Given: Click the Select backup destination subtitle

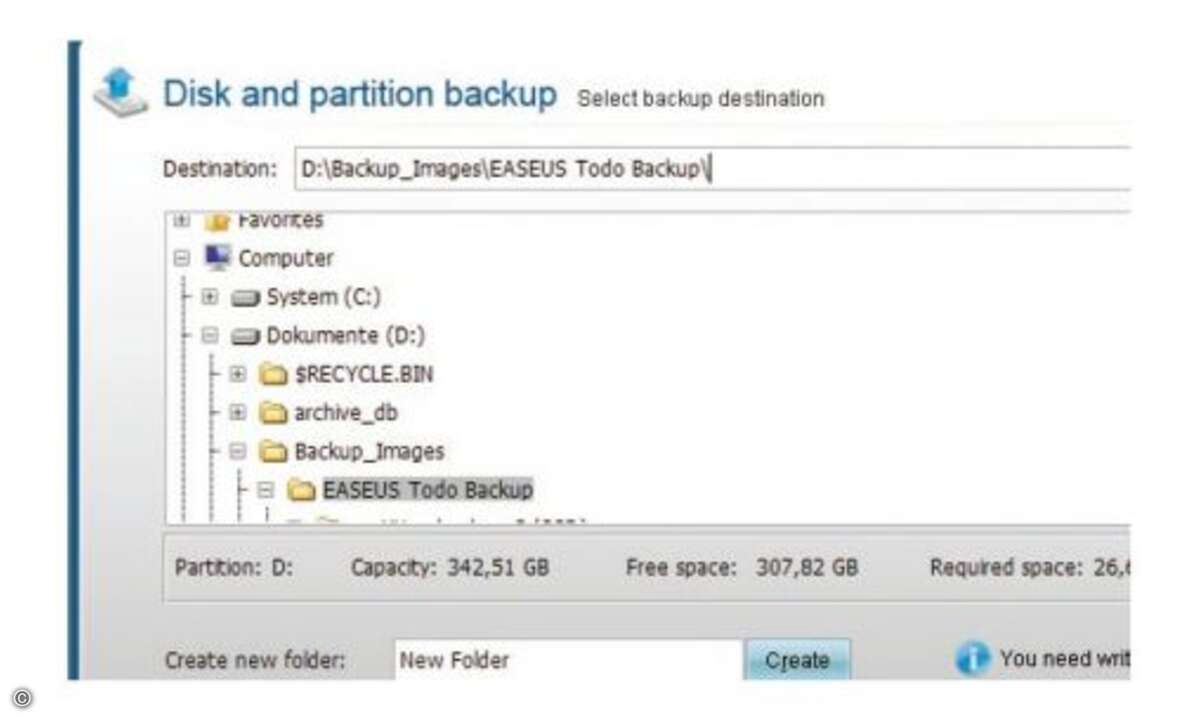Looking at the screenshot, I should (x=701, y=99).
